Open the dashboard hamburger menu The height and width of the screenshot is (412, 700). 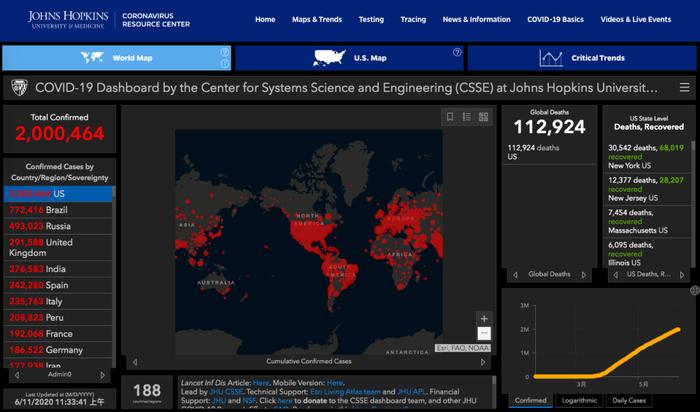pos(684,87)
